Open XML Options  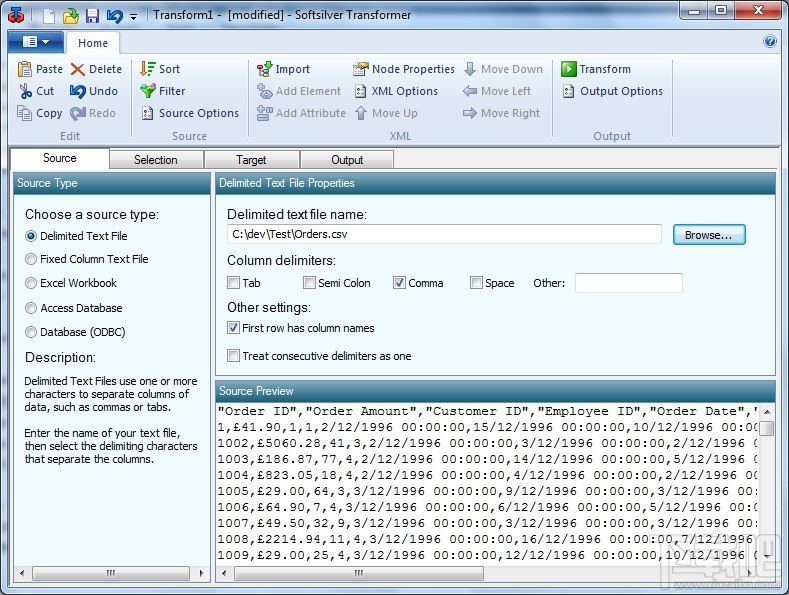[x=396, y=91]
